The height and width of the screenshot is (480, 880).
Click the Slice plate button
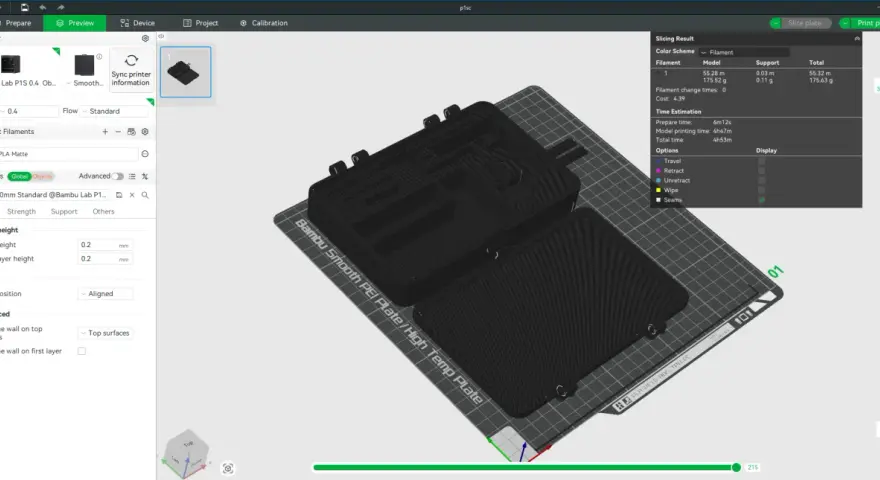click(805, 23)
